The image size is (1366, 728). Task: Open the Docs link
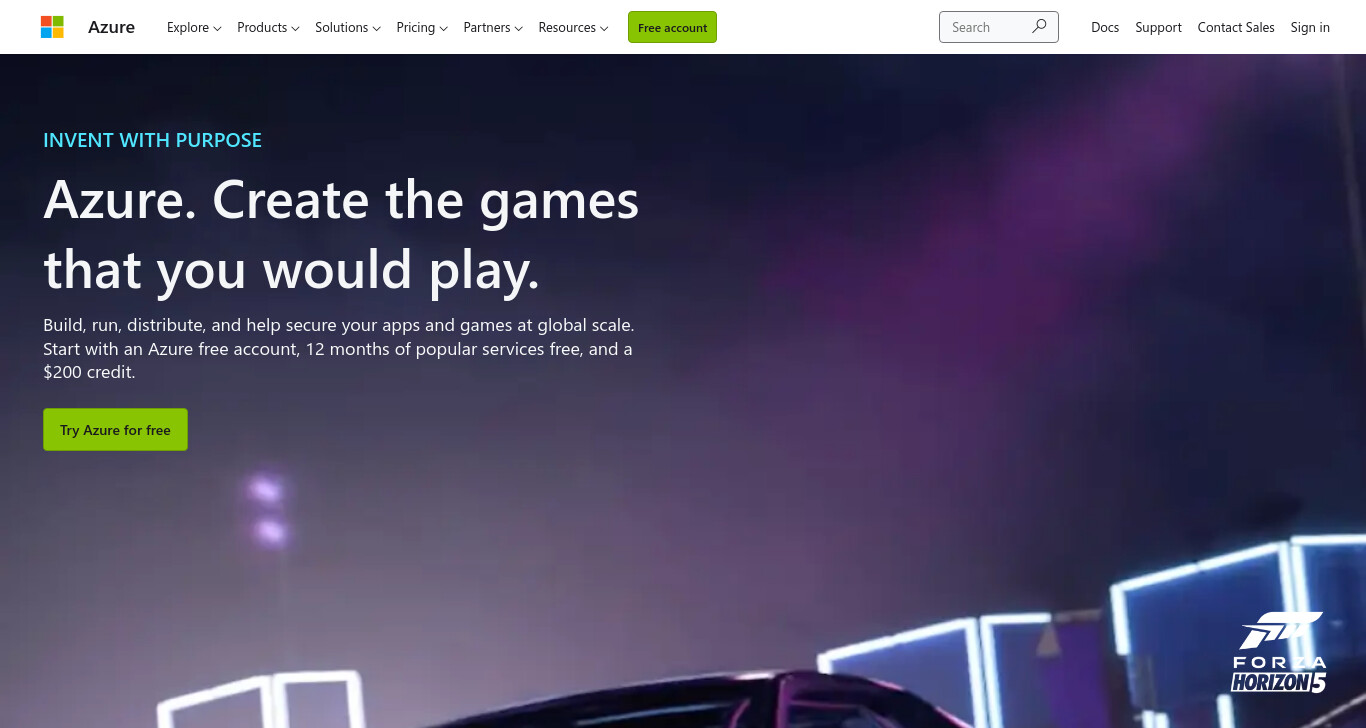[x=1105, y=27]
